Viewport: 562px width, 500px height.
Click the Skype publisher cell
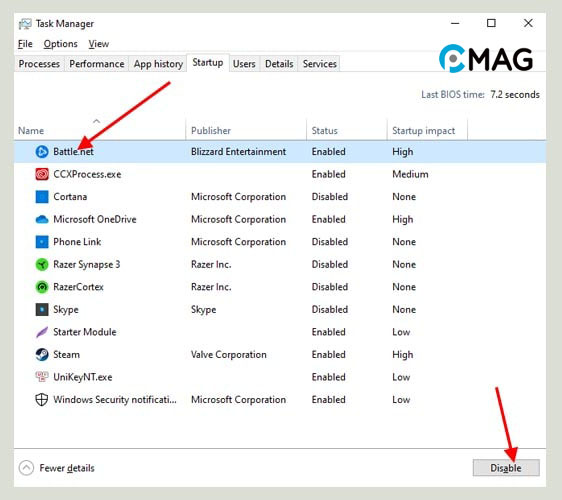point(204,310)
